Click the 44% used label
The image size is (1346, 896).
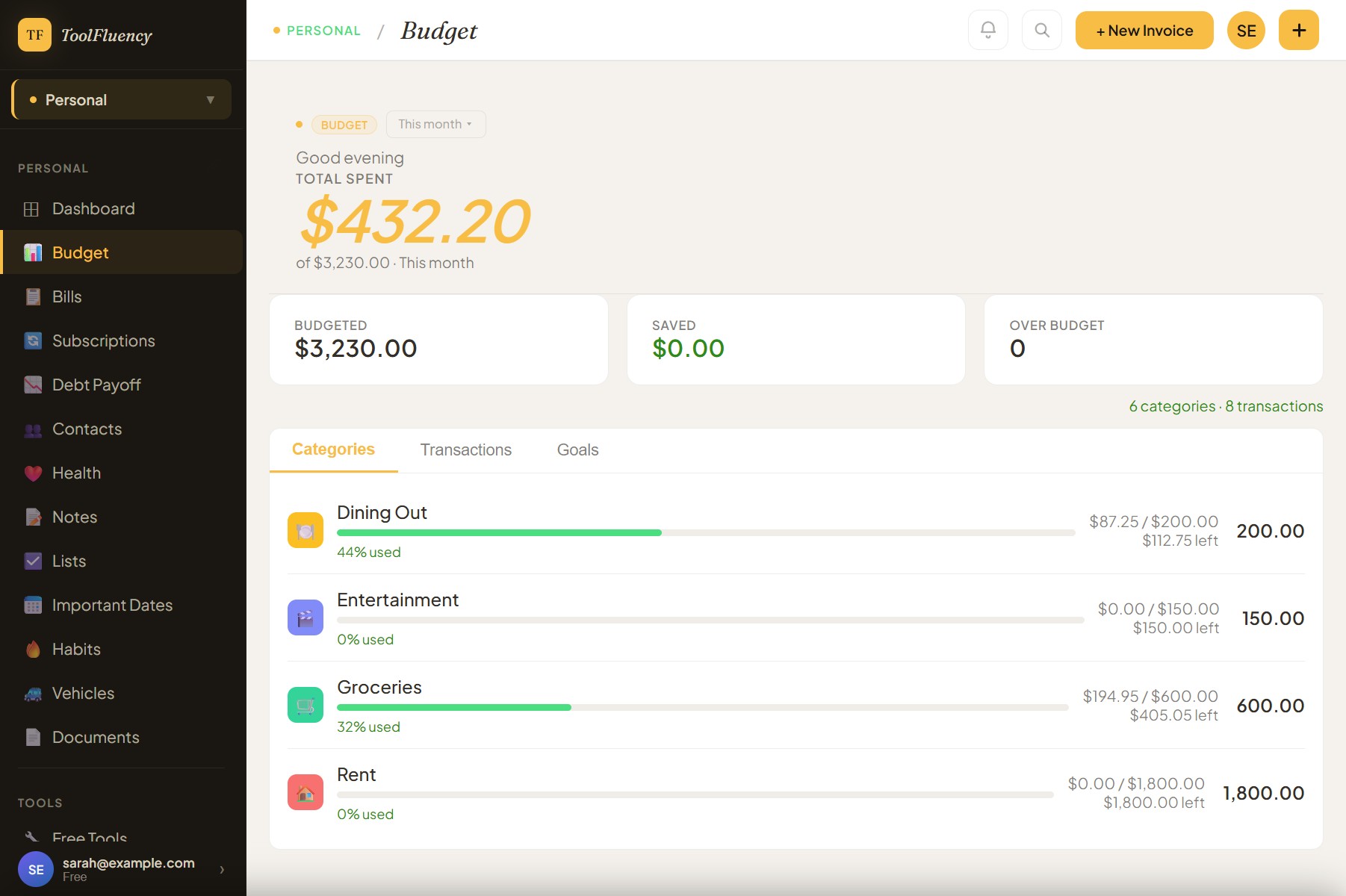(369, 552)
